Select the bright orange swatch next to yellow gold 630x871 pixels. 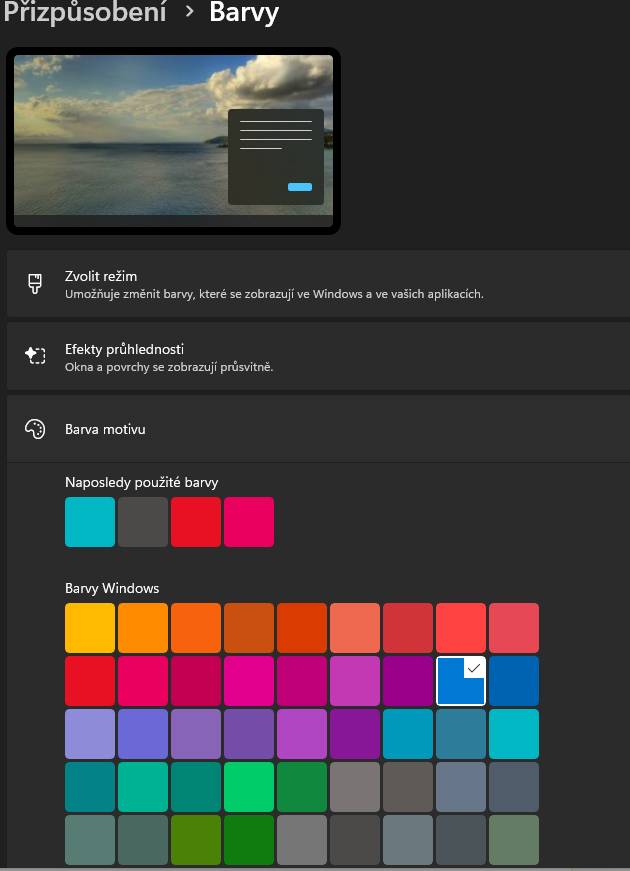point(143,628)
